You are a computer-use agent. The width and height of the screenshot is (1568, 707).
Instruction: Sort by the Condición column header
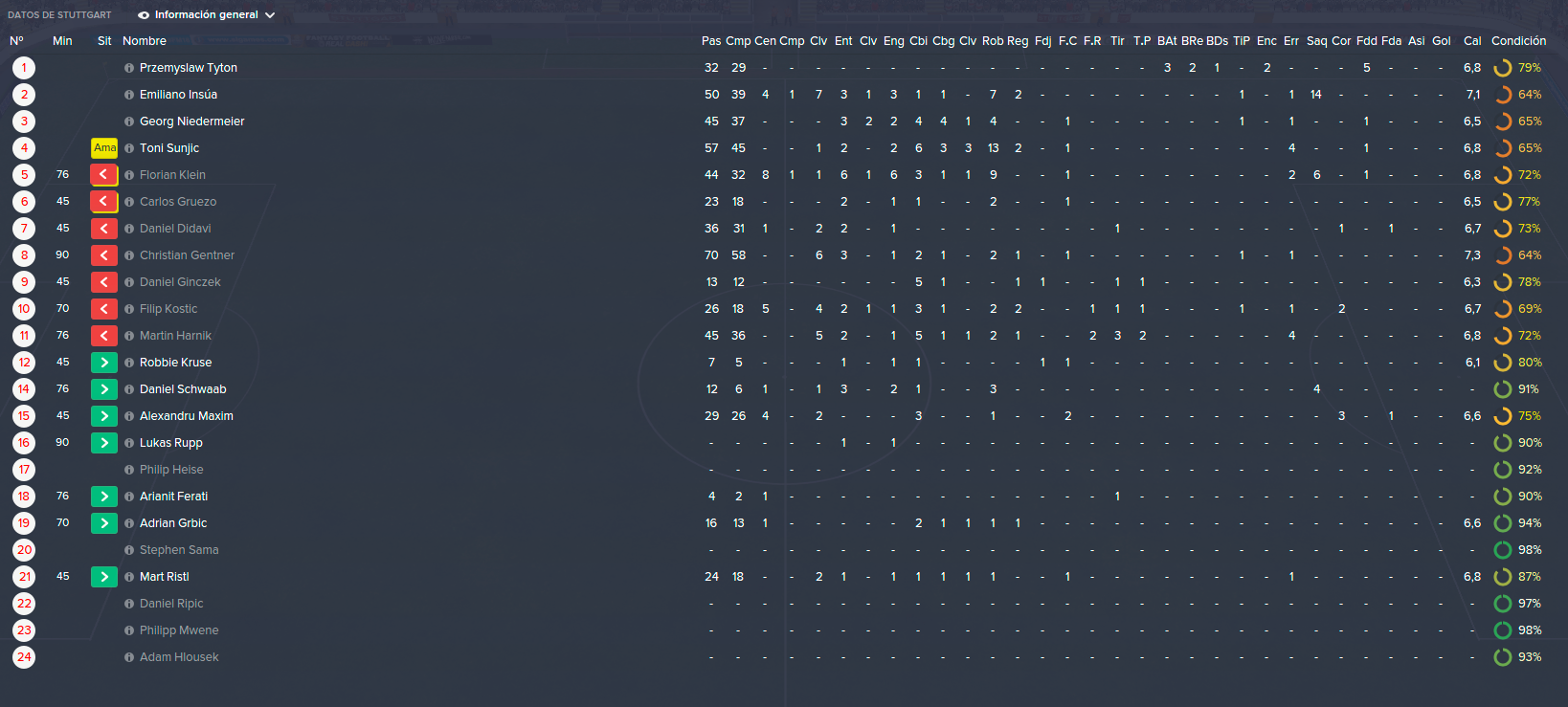1518,41
